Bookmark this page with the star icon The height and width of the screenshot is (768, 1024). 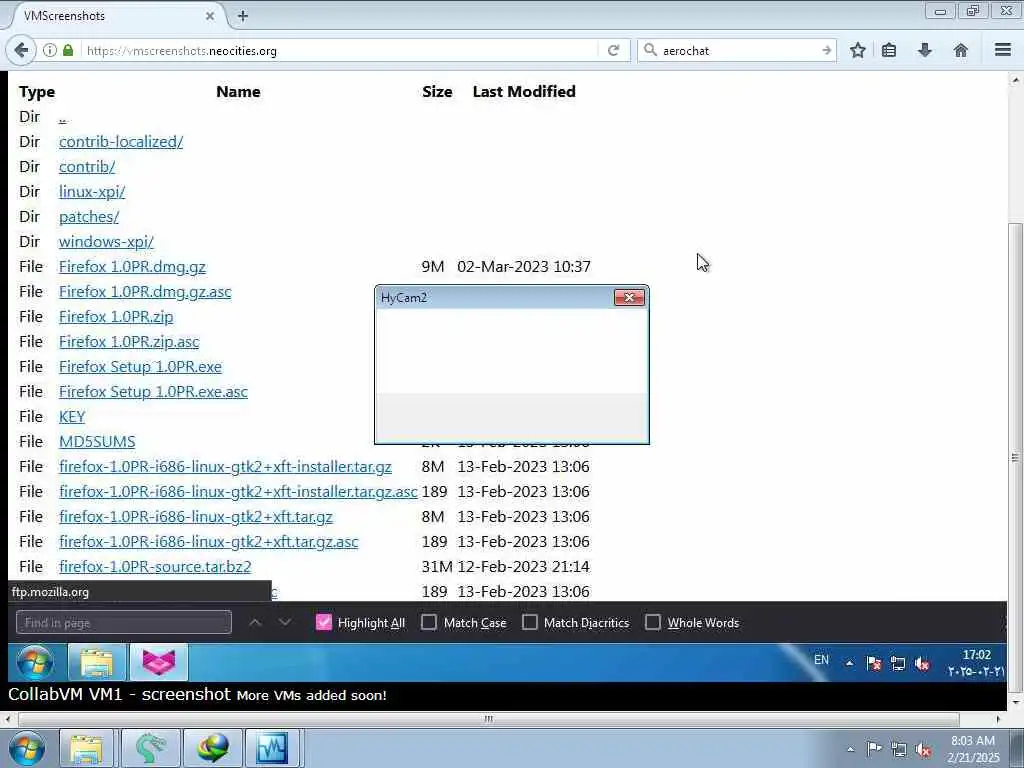857,50
